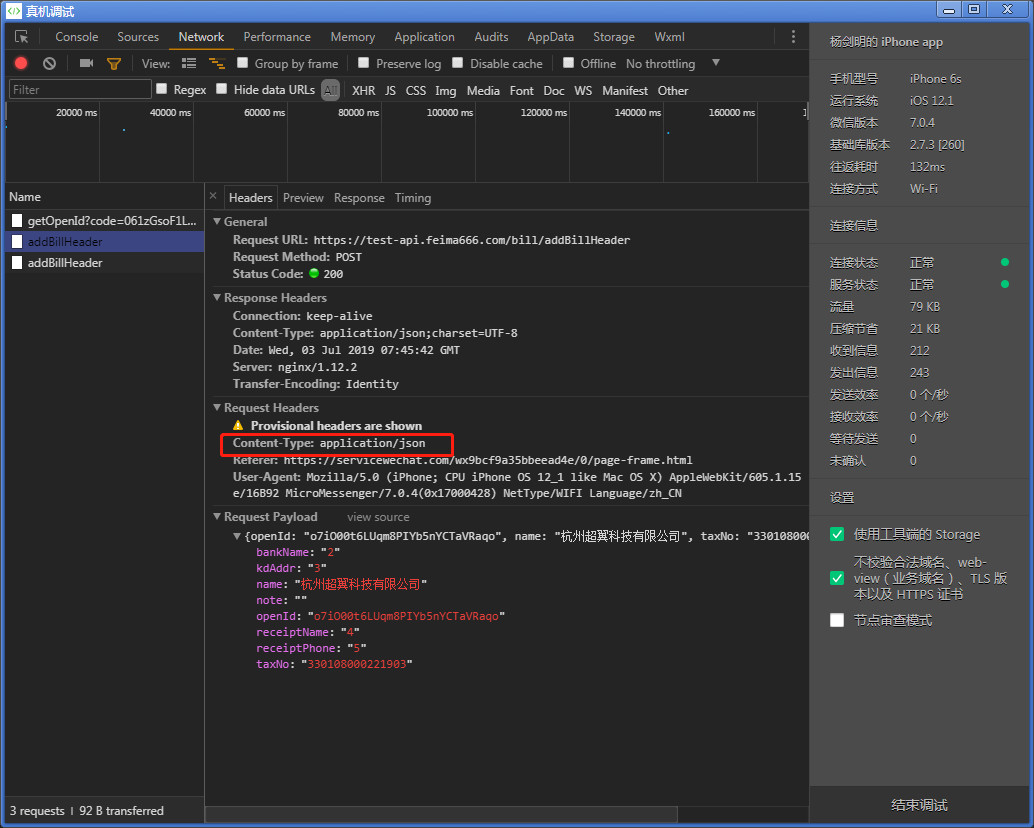Screen dimensions: 1034x828
Task: Toggle the waterfall overview icon
Action: 217,63
